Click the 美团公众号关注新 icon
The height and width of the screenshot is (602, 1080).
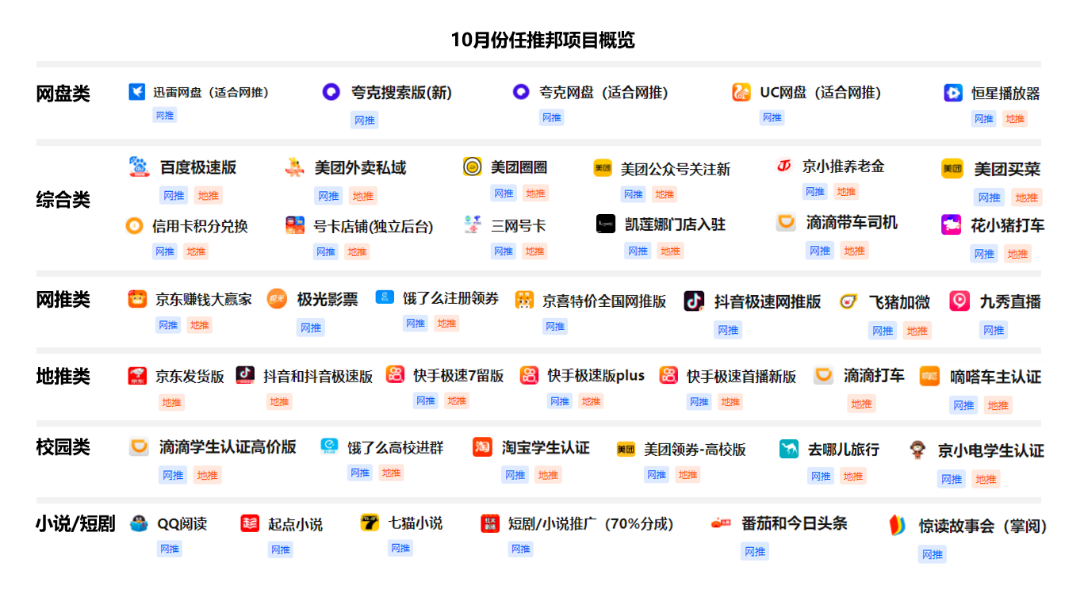coord(603,168)
